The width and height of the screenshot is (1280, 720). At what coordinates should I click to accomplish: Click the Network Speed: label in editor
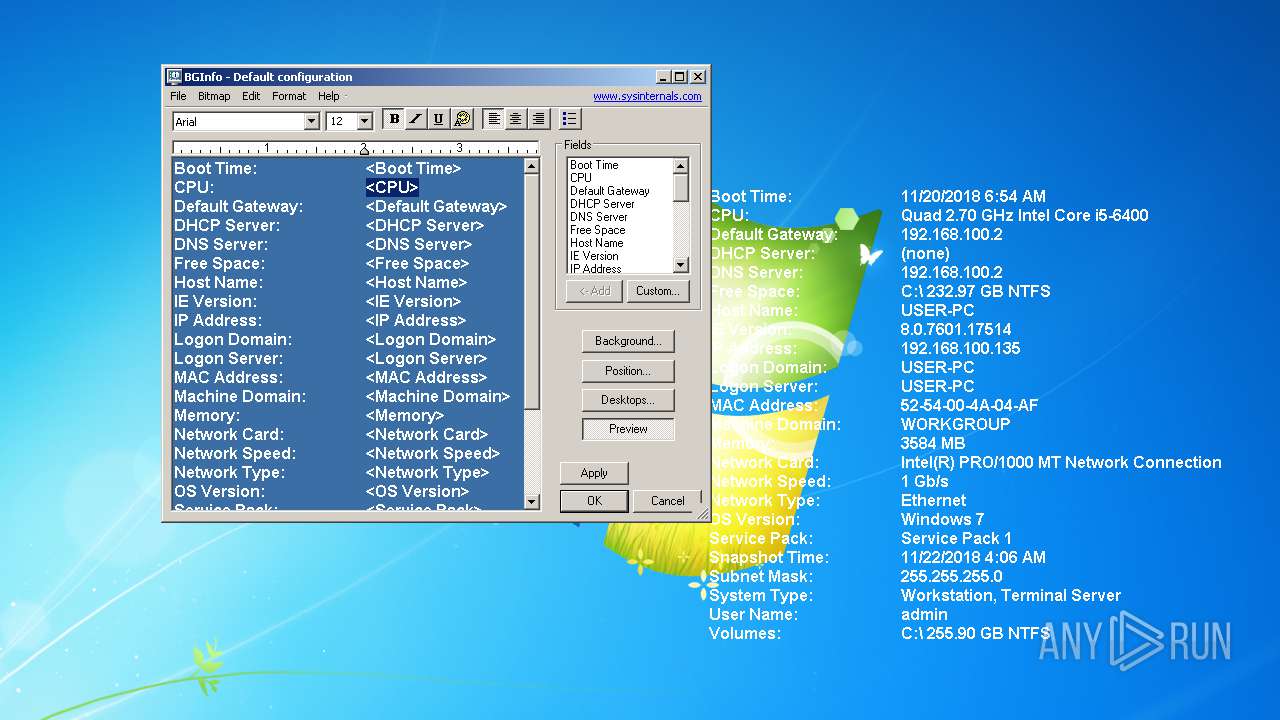(235, 453)
